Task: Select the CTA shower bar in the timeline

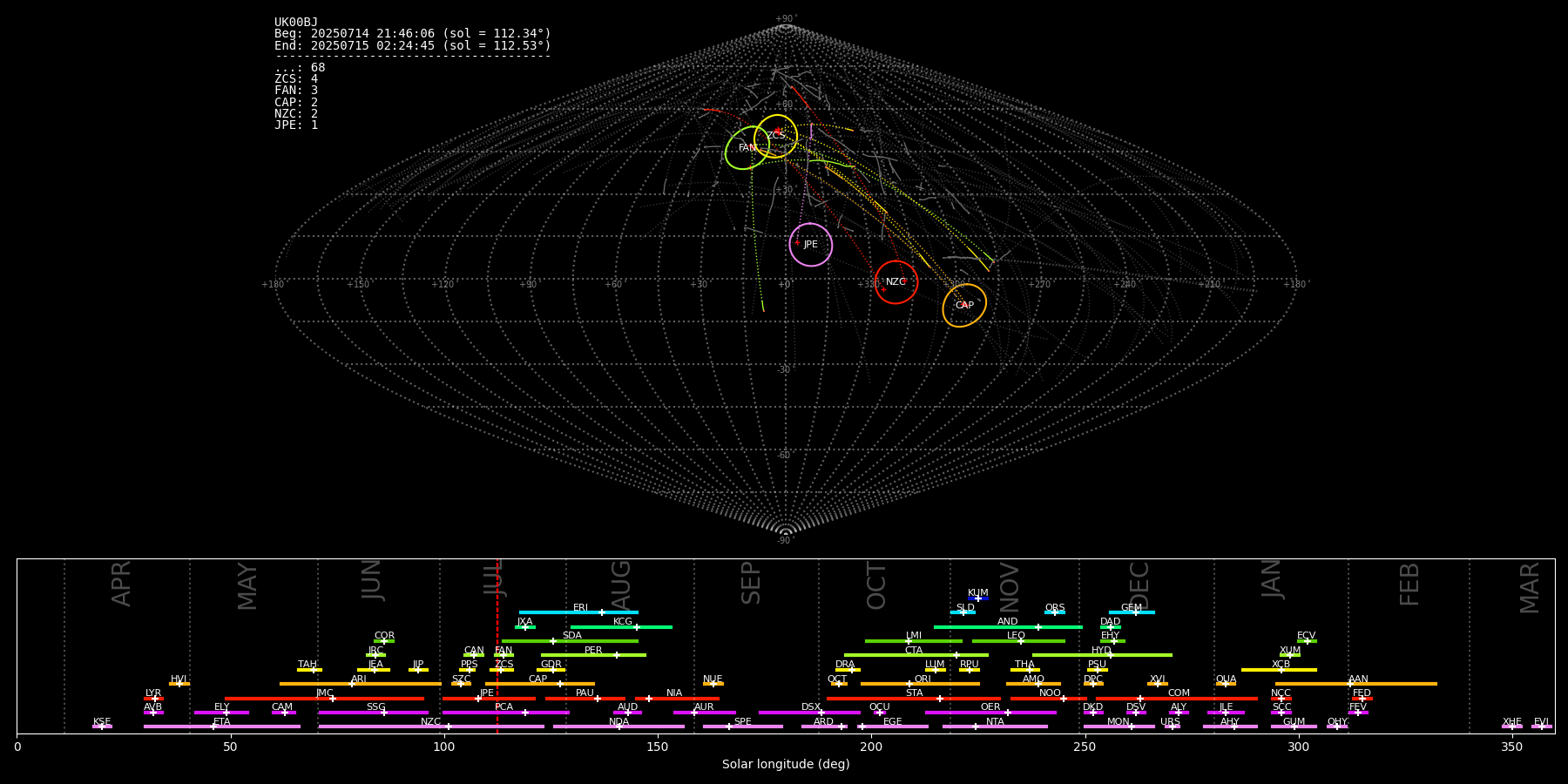Action: pos(916,655)
